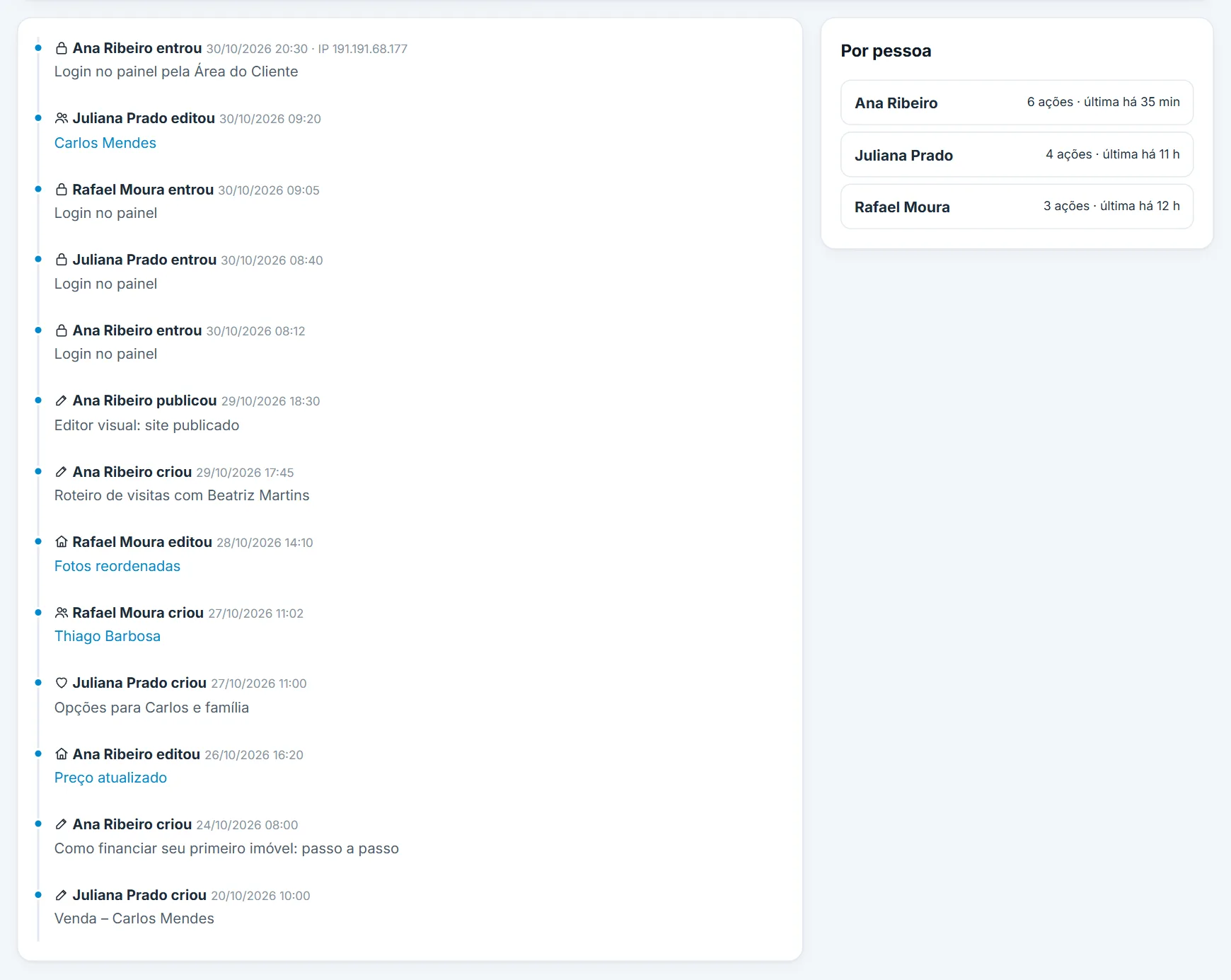
Task: Click 'Login no painel' under Rafael Moura entrou
Action: (106, 213)
